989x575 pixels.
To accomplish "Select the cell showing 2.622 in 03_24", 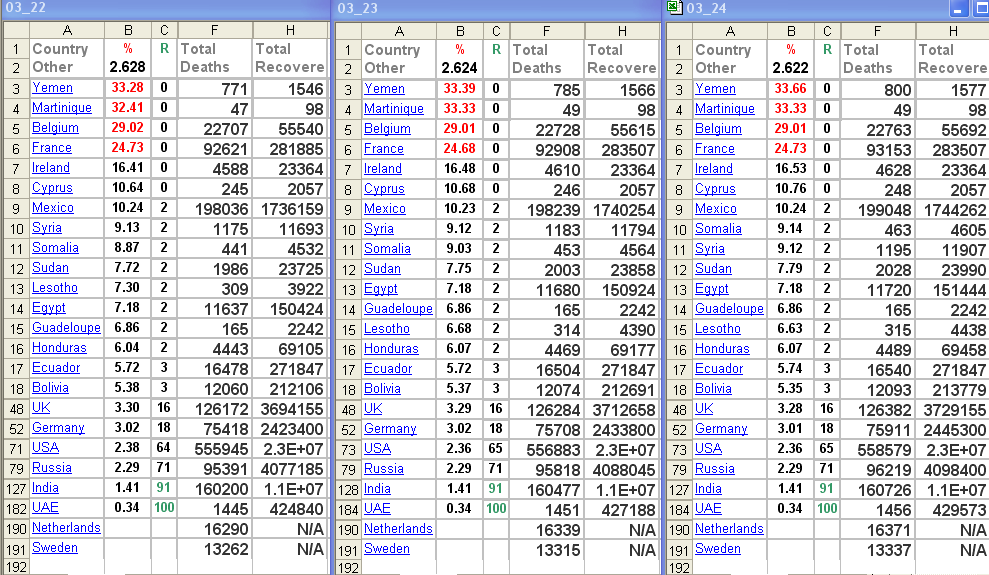I will tap(791, 67).
